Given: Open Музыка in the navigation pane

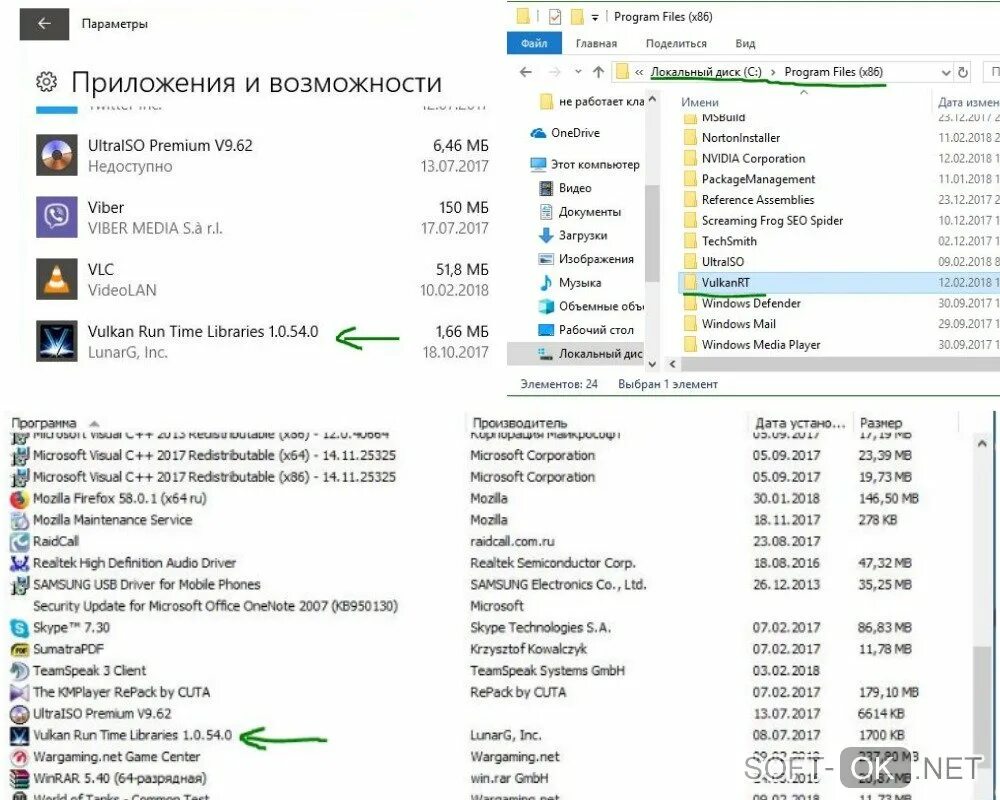Looking at the screenshot, I should click(x=570, y=283).
